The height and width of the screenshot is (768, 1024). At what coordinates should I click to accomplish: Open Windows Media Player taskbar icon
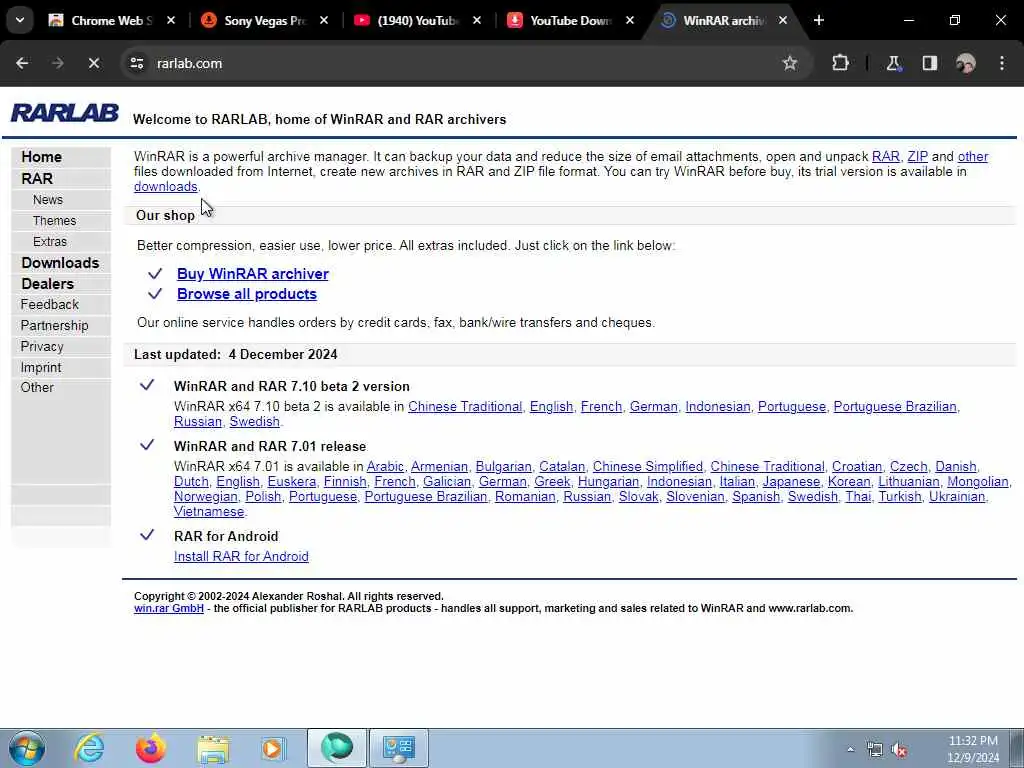coord(274,748)
